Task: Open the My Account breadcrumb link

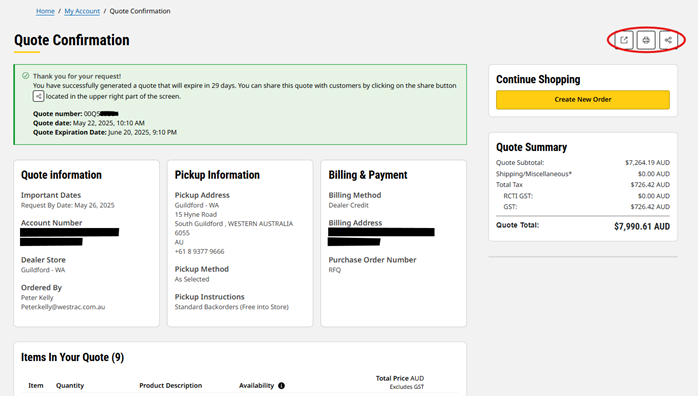Action: click(82, 11)
